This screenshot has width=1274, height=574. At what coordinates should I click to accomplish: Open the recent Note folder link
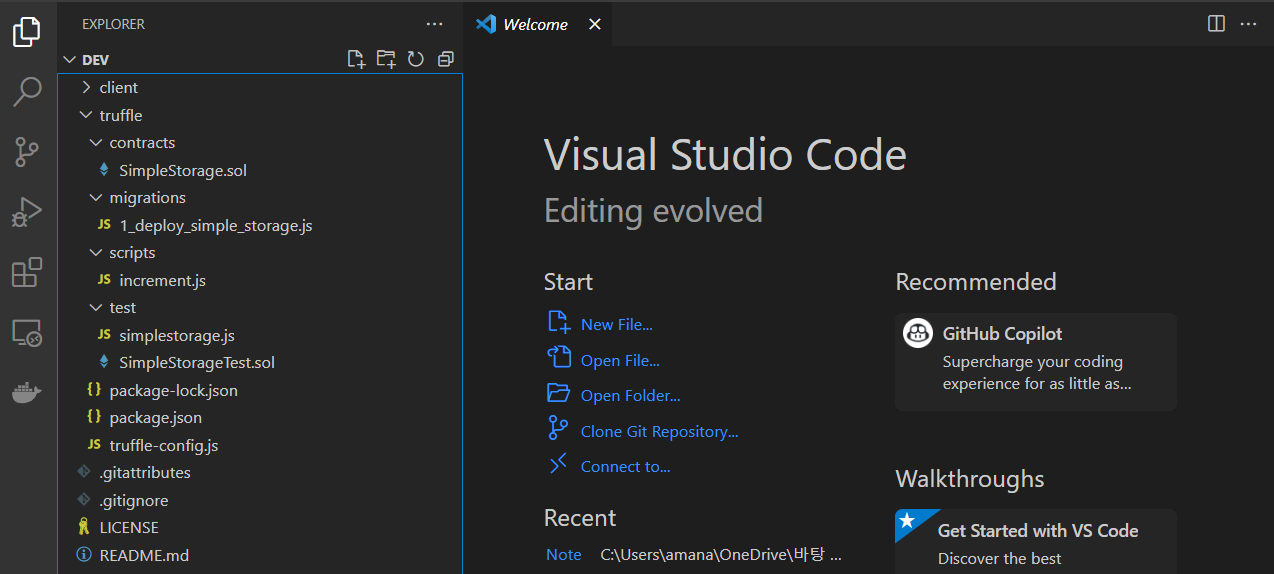563,554
